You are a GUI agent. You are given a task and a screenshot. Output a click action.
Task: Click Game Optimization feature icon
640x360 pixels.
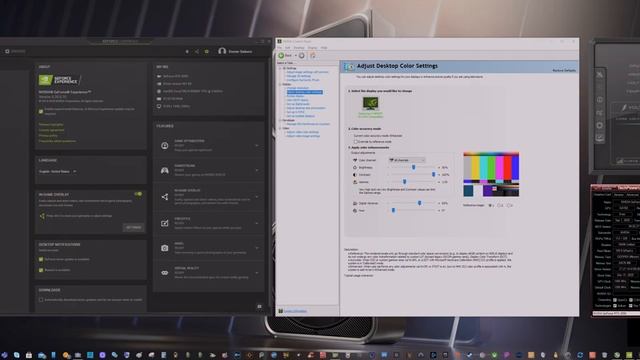(x=164, y=145)
